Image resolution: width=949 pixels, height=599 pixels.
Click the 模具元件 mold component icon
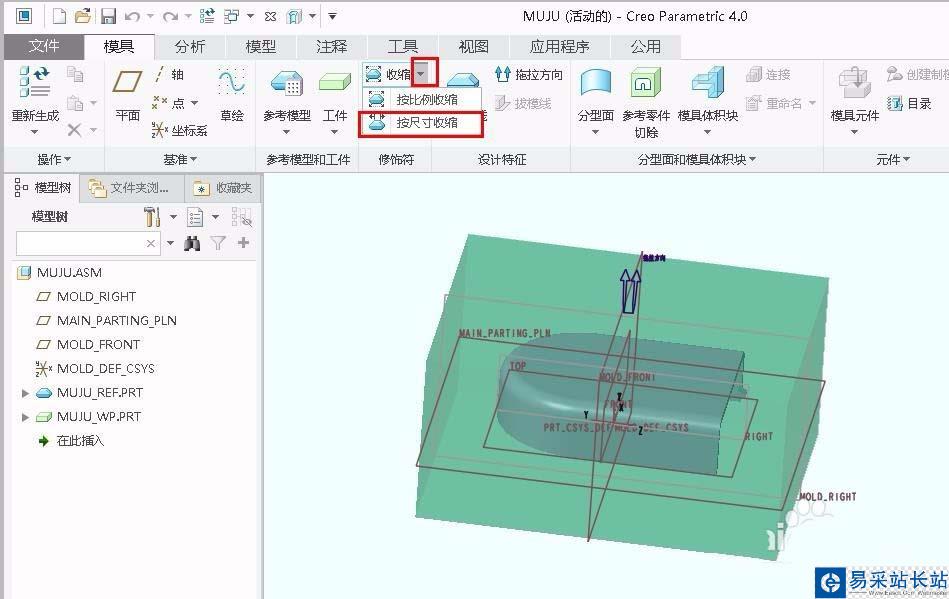855,82
